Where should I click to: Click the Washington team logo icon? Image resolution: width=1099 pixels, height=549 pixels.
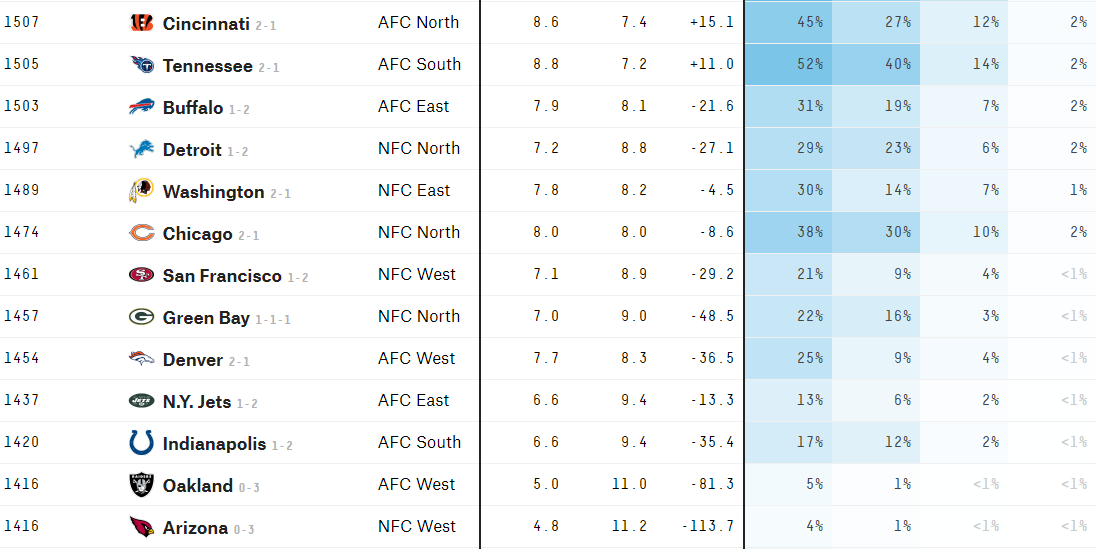(141, 191)
